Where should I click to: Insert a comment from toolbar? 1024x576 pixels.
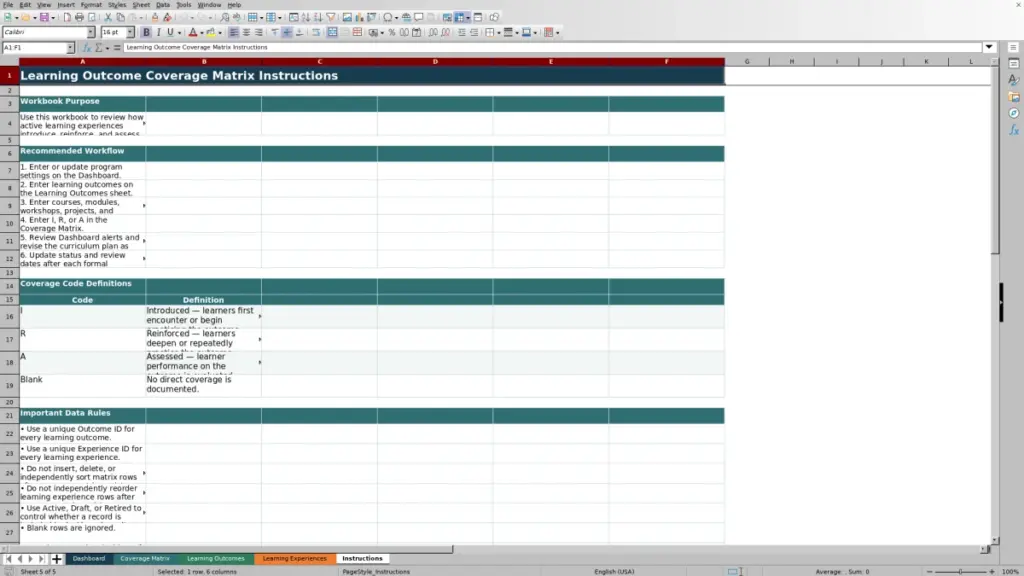point(419,17)
